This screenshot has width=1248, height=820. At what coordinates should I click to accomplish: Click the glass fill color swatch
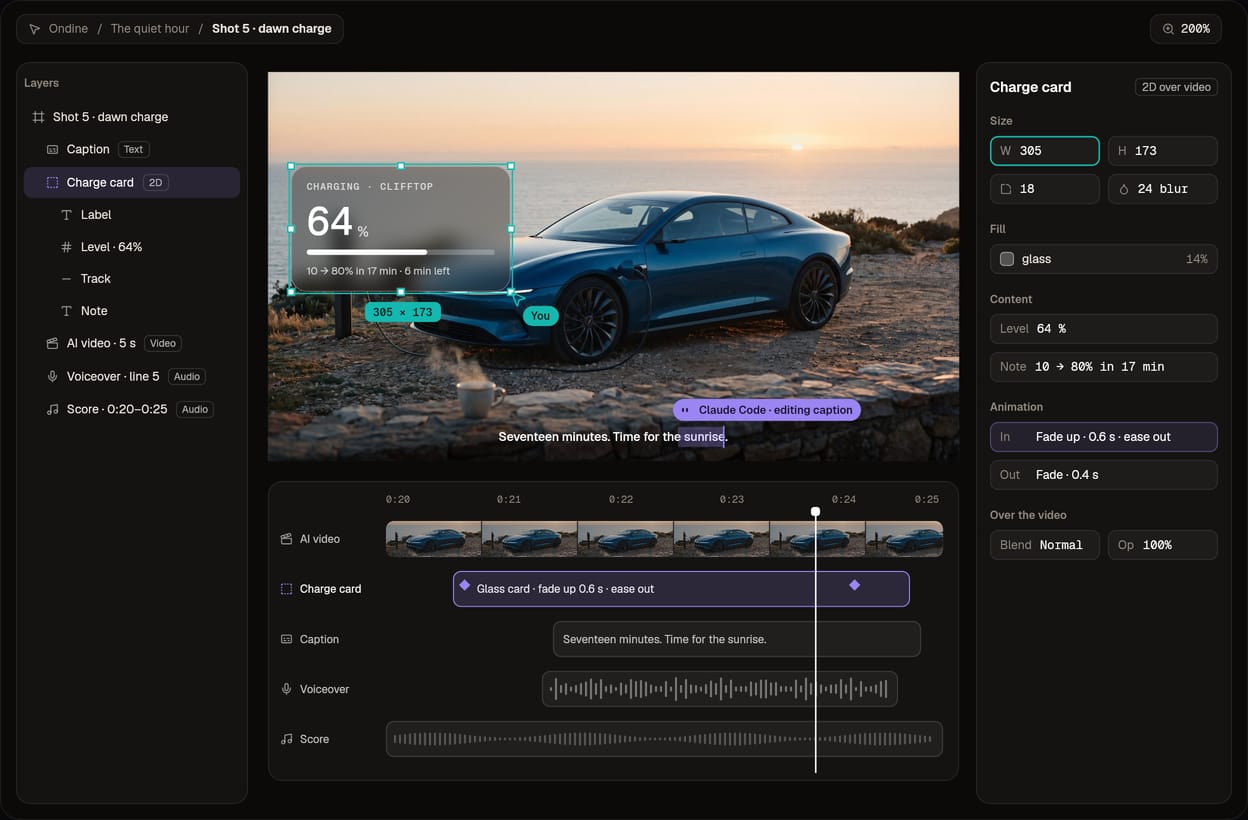click(1007, 259)
